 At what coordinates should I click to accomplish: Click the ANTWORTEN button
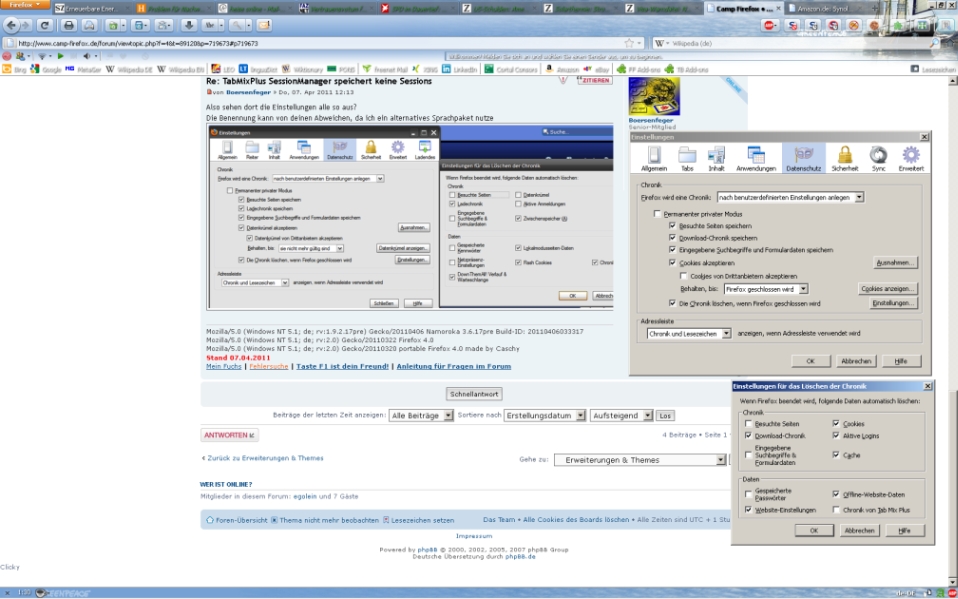[x=229, y=435]
